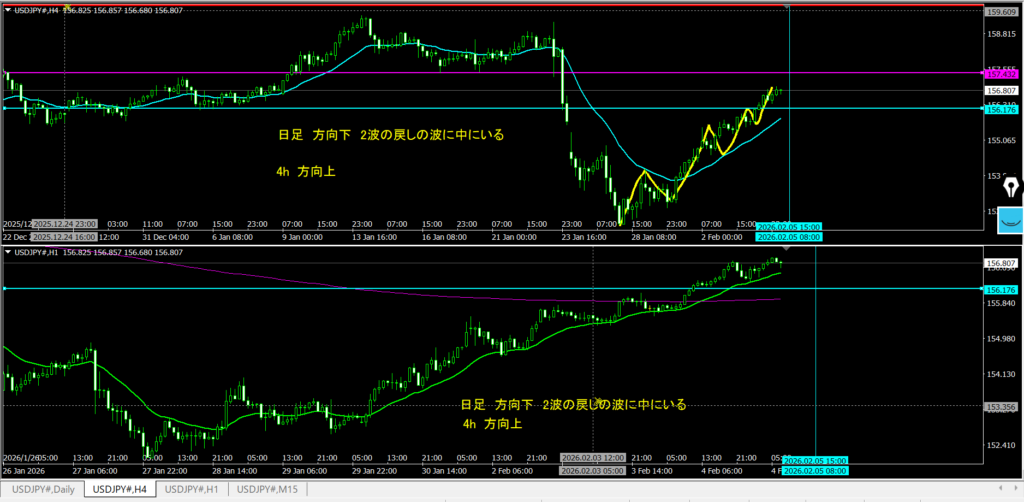Click the 2025.12.24 23:00 time marker

(x=65, y=225)
